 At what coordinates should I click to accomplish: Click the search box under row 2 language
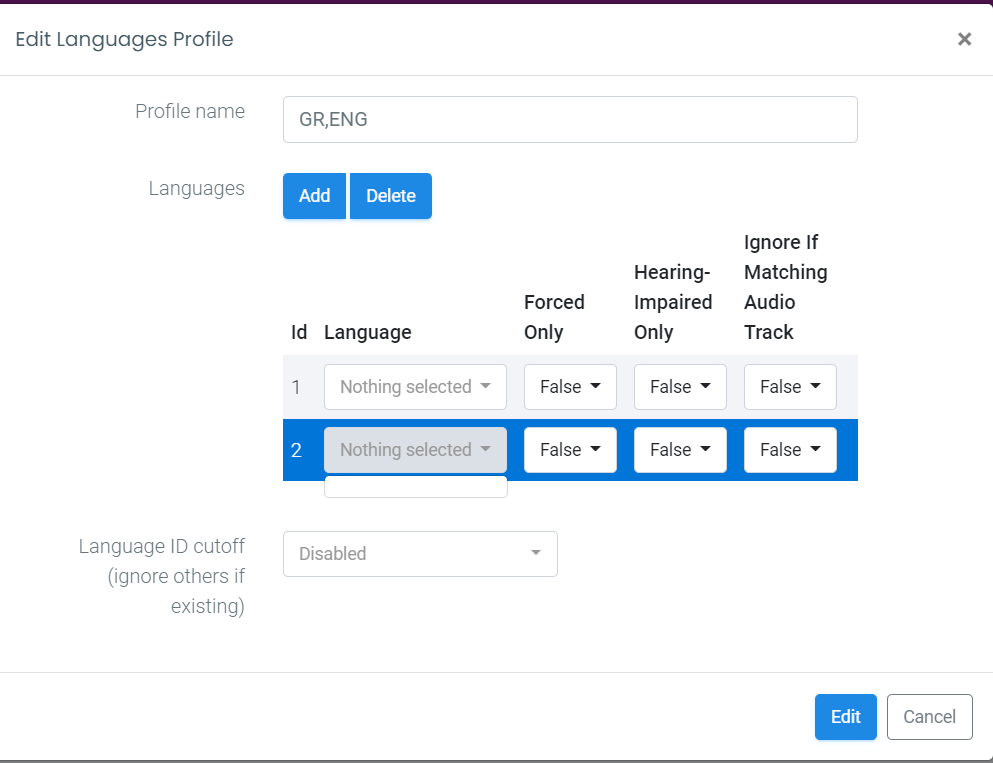(415, 487)
